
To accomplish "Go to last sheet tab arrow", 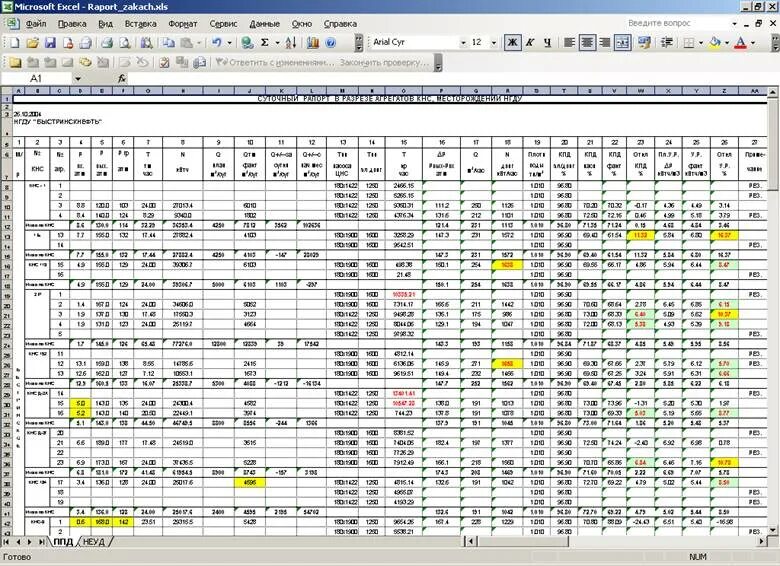I will (42, 542).
